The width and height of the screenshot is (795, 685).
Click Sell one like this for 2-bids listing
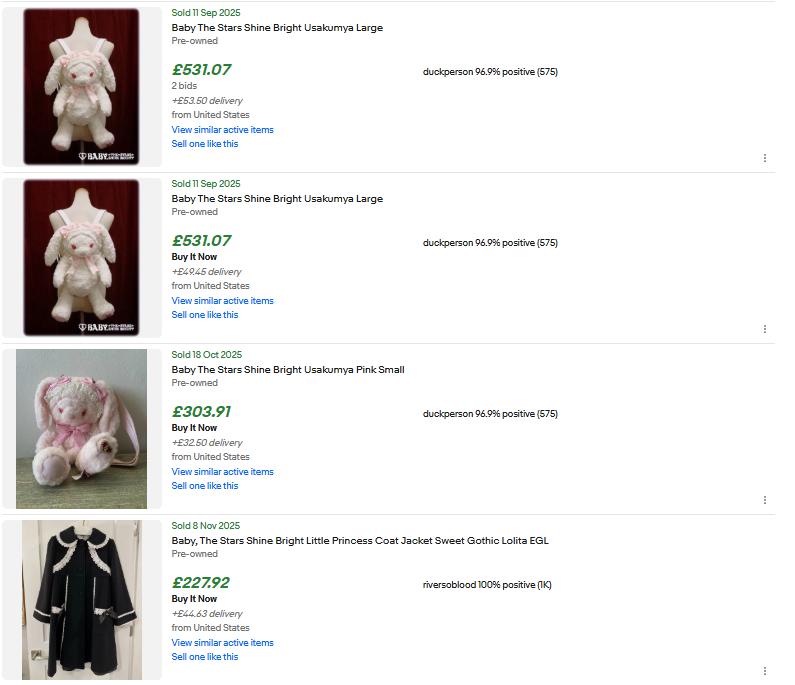point(205,144)
